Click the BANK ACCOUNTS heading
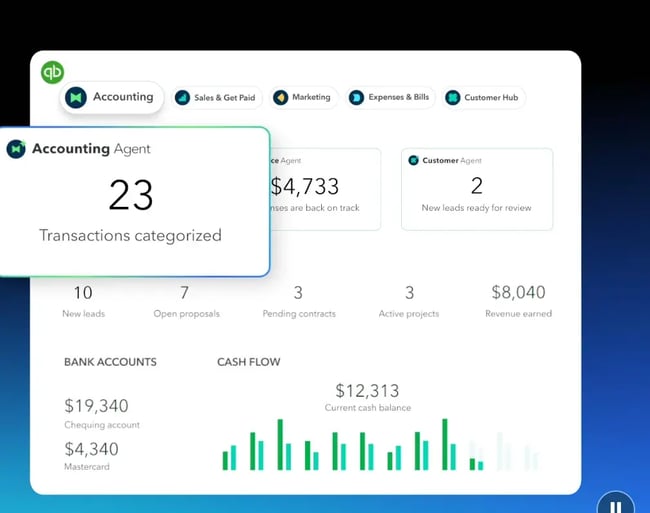650x513 pixels. tap(110, 362)
